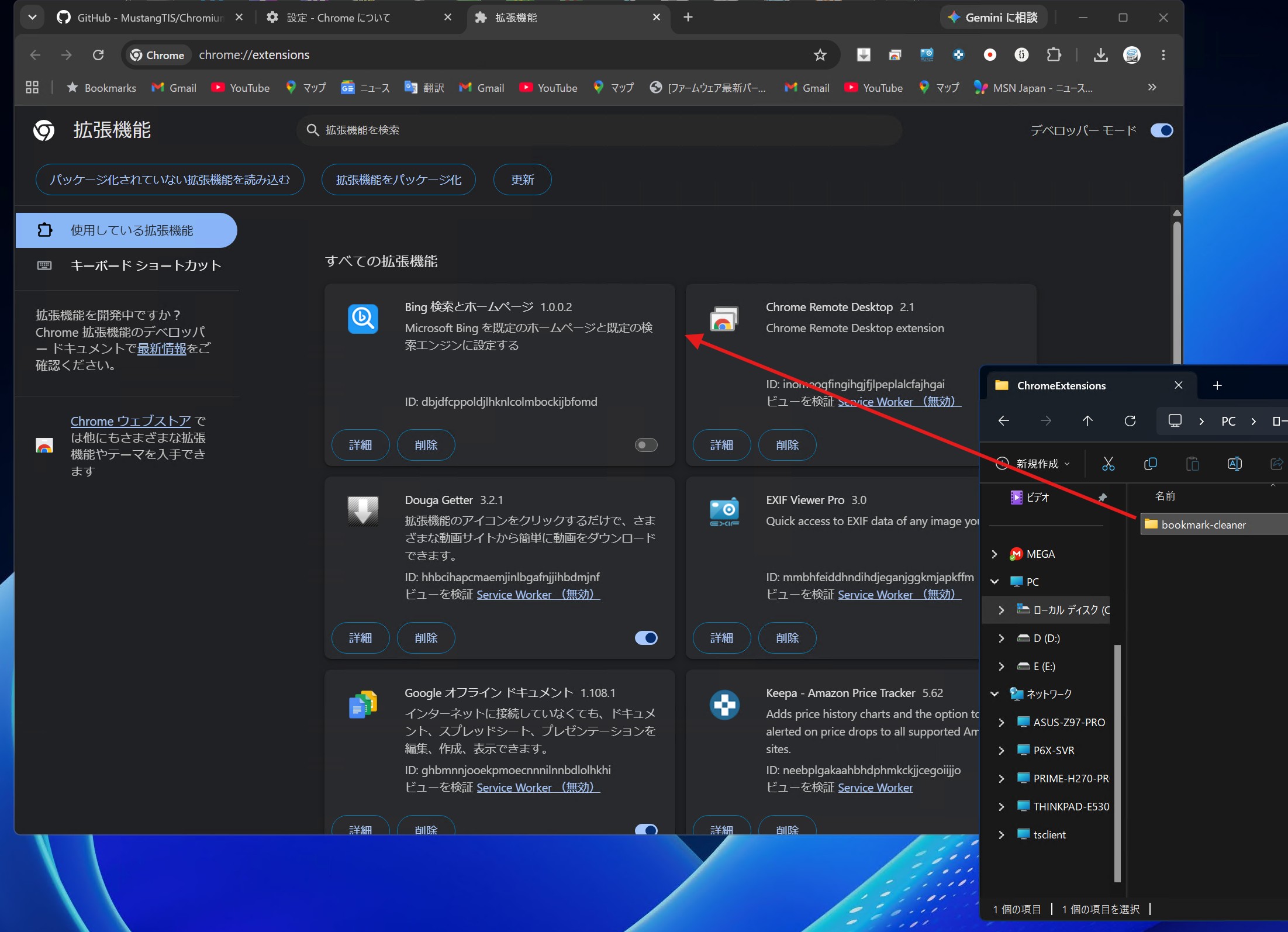
Task: Open a new Chrome tab
Action: 688,18
